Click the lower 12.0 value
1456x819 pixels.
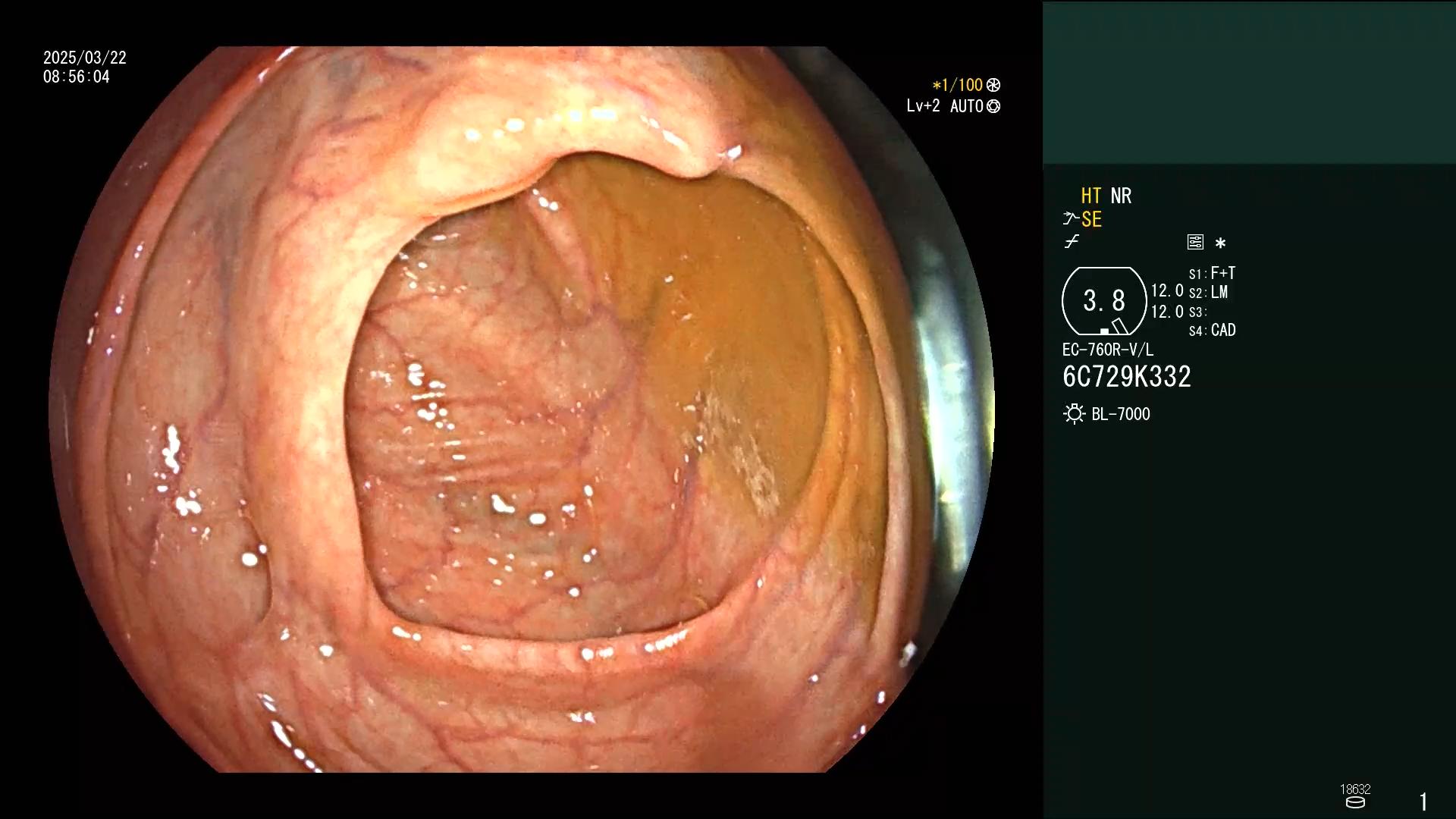(1167, 312)
